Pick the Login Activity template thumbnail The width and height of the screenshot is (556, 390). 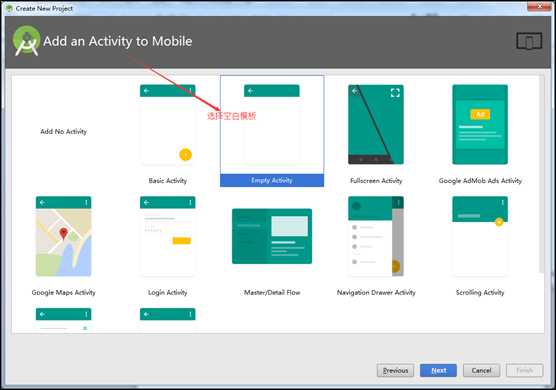click(x=168, y=236)
